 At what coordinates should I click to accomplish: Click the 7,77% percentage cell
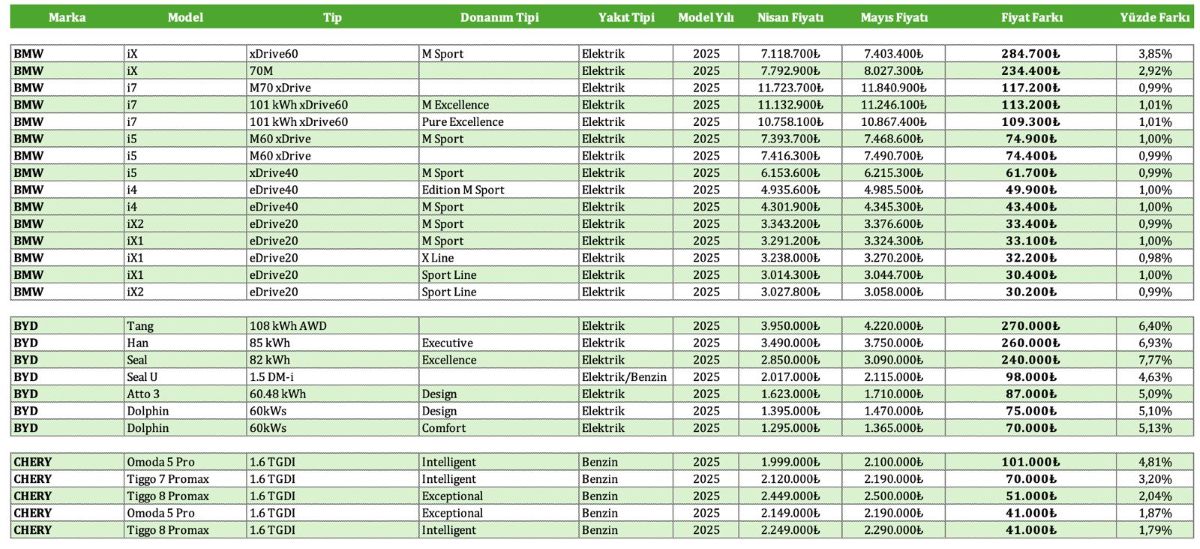pos(1154,360)
